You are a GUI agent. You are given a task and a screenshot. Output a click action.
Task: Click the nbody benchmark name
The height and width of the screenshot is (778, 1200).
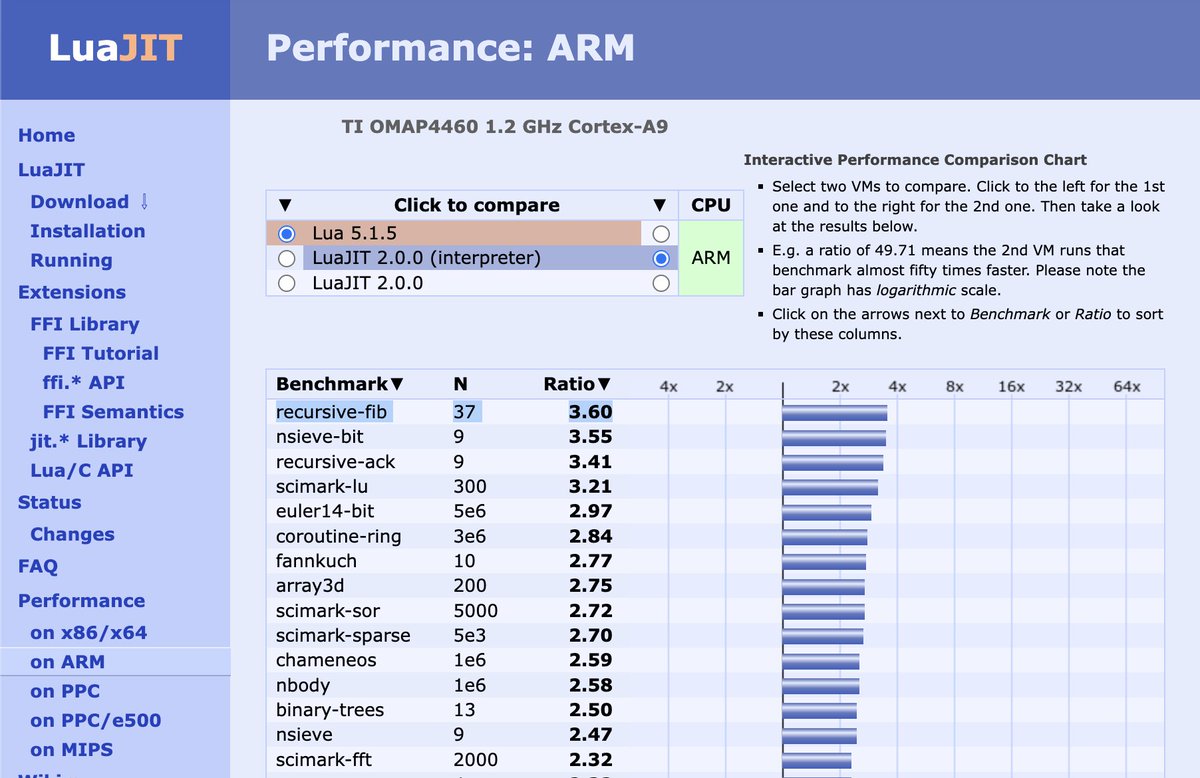pos(303,685)
